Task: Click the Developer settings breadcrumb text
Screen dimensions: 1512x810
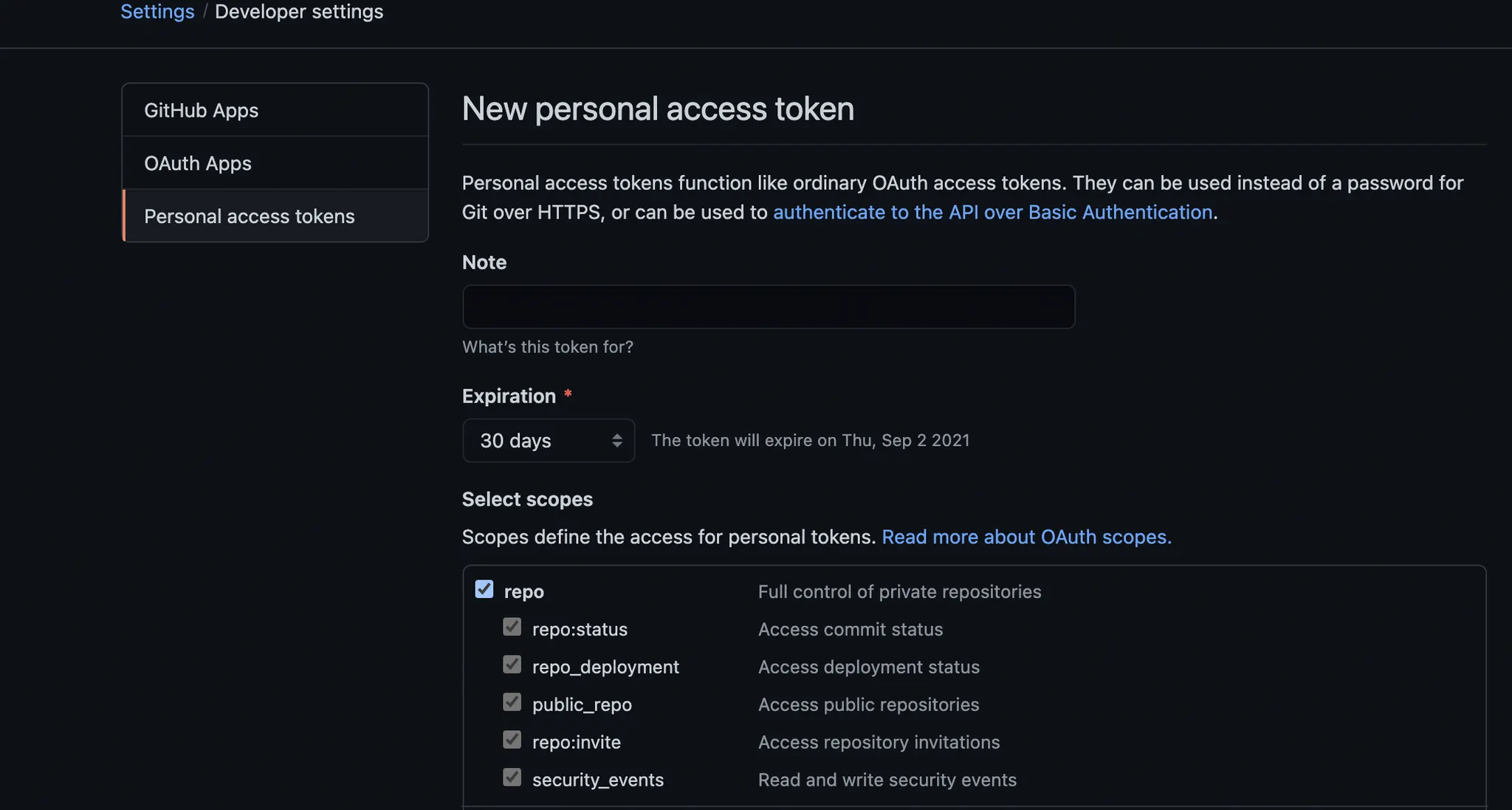Action: point(299,12)
